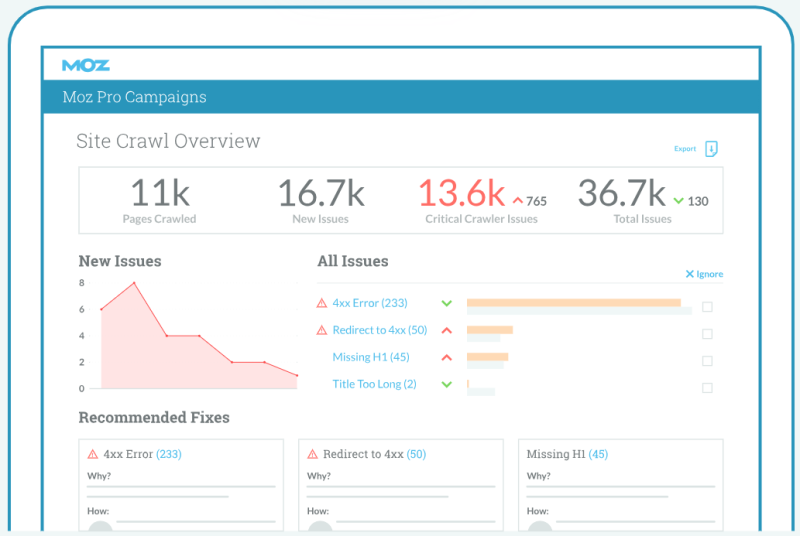
Task: Select the Critical Crawler Issues stat
Action: 482,200
